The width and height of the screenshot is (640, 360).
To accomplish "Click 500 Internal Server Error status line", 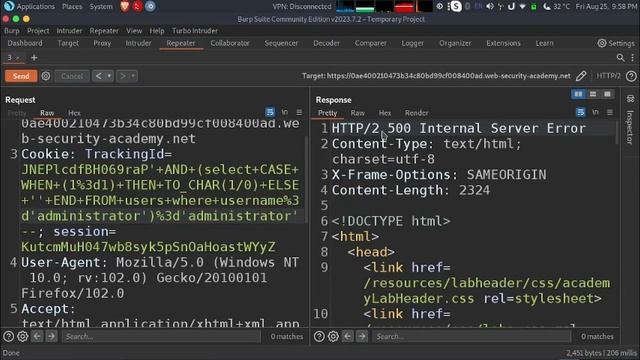I will tap(487, 129).
